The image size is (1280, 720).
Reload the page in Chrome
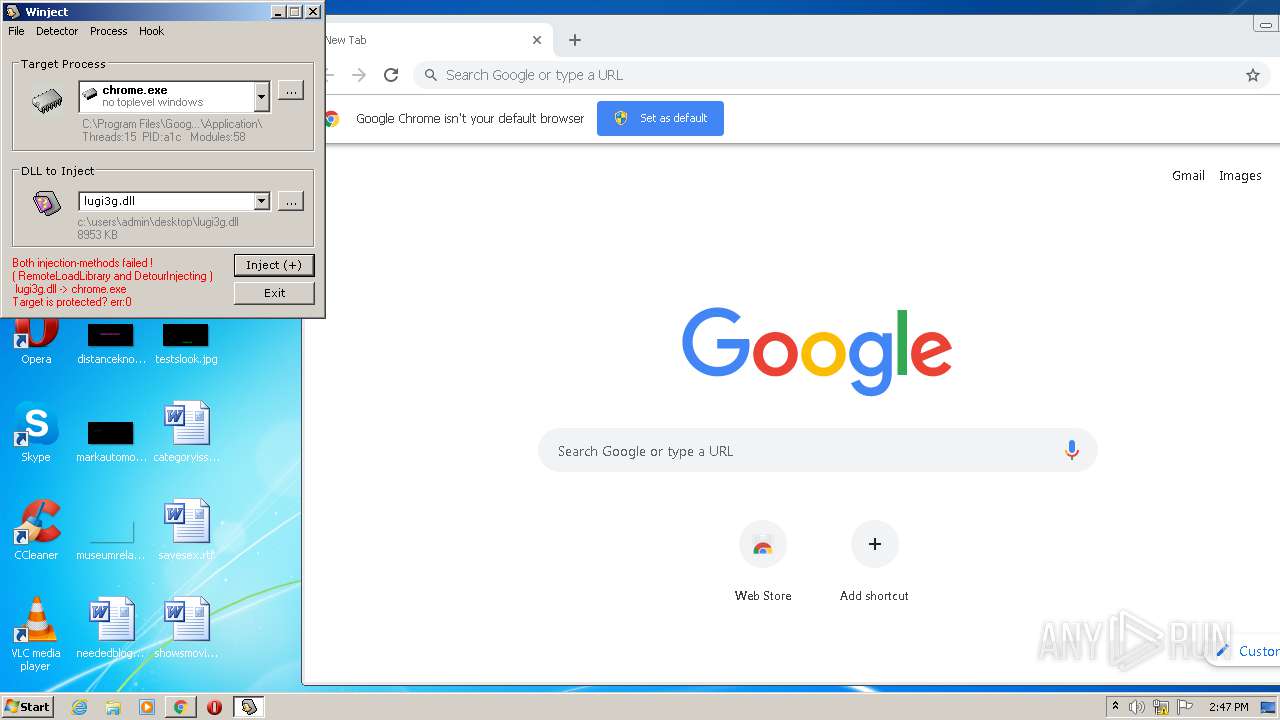391,75
